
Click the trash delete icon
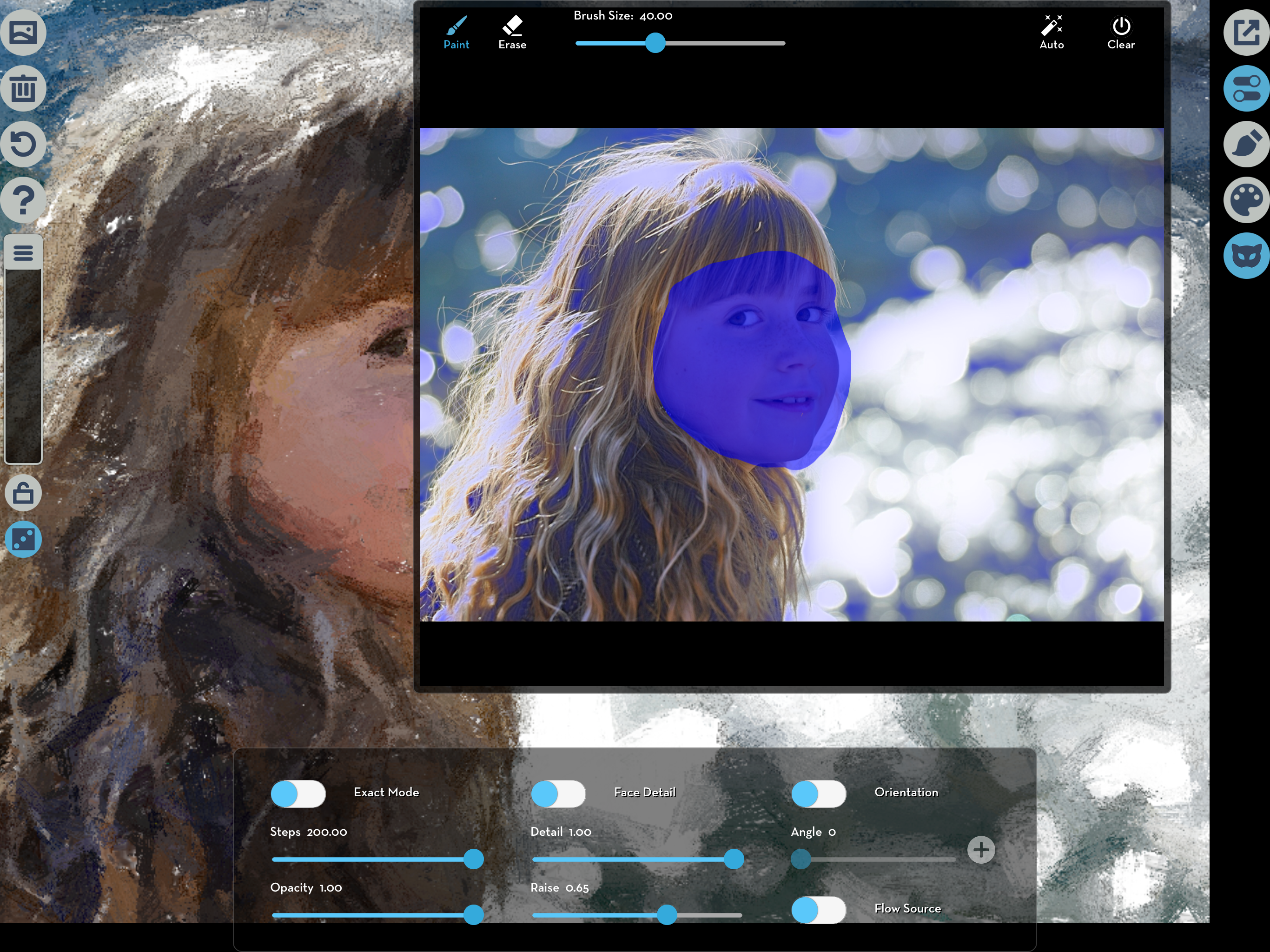[x=23, y=88]
